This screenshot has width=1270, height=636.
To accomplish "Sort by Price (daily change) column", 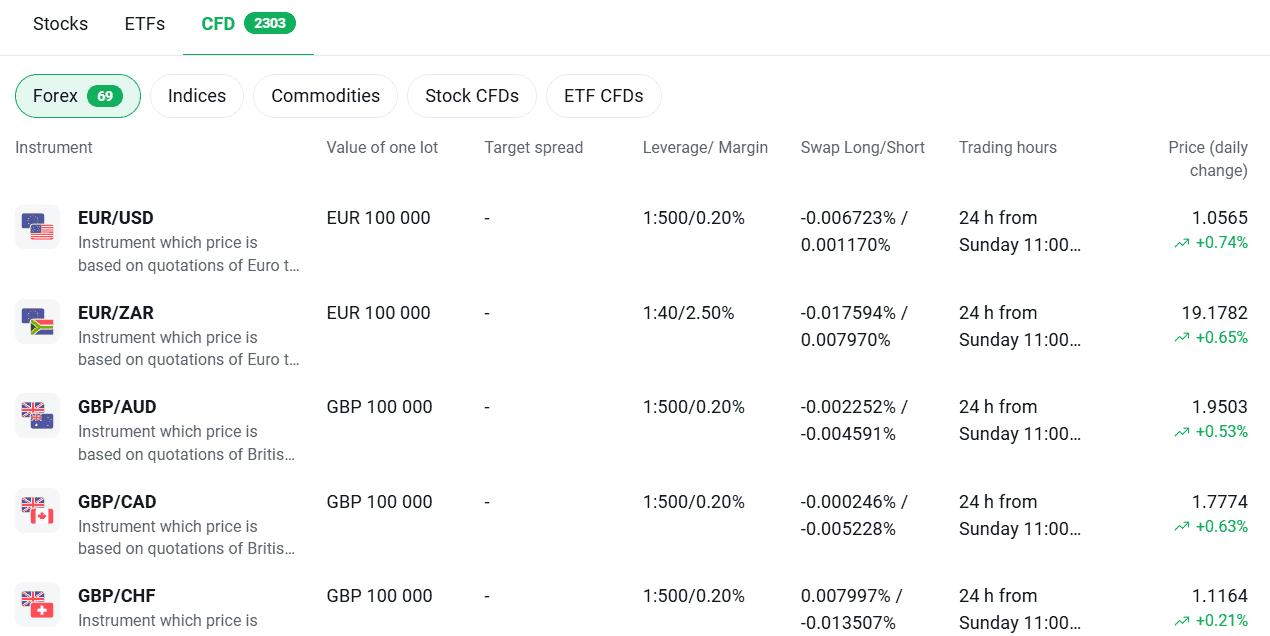I will point(1203,158).
